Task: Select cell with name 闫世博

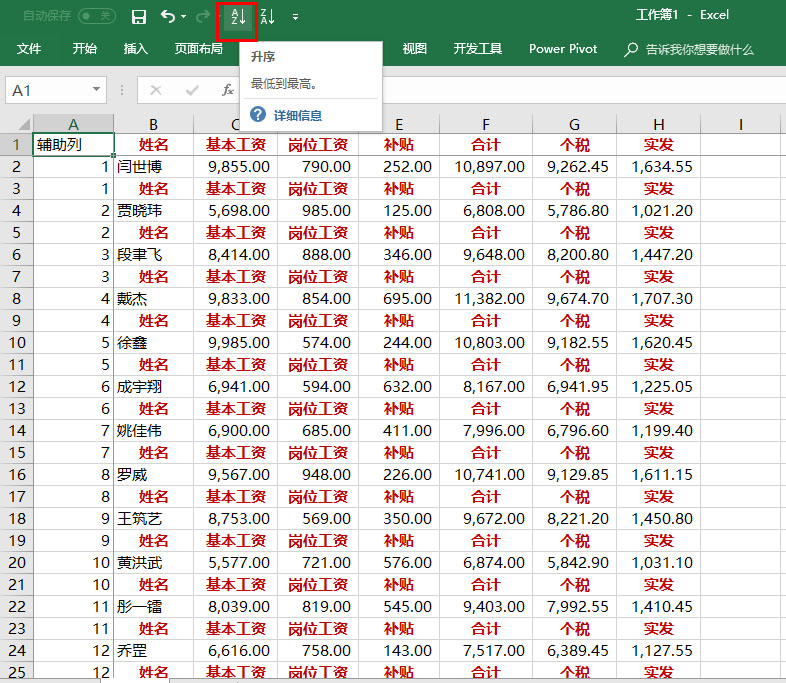Action: click(x=153, y=167)
